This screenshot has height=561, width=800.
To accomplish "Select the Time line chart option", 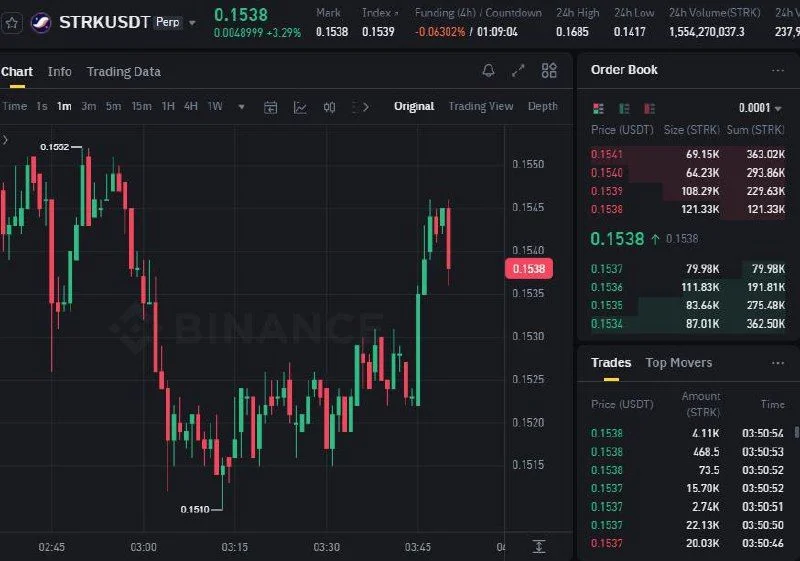I will 15,106.
